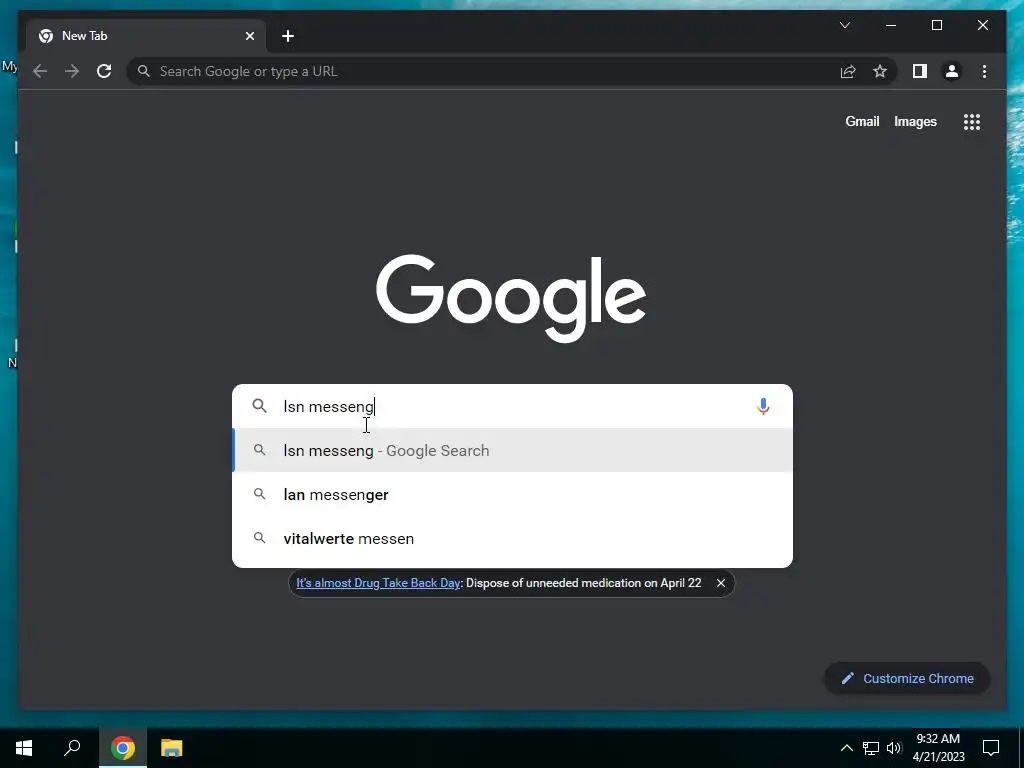Click Chrome icon in the taskbar
The height and width of the screenshot is (768, 1024).
[x=123, y=748]
